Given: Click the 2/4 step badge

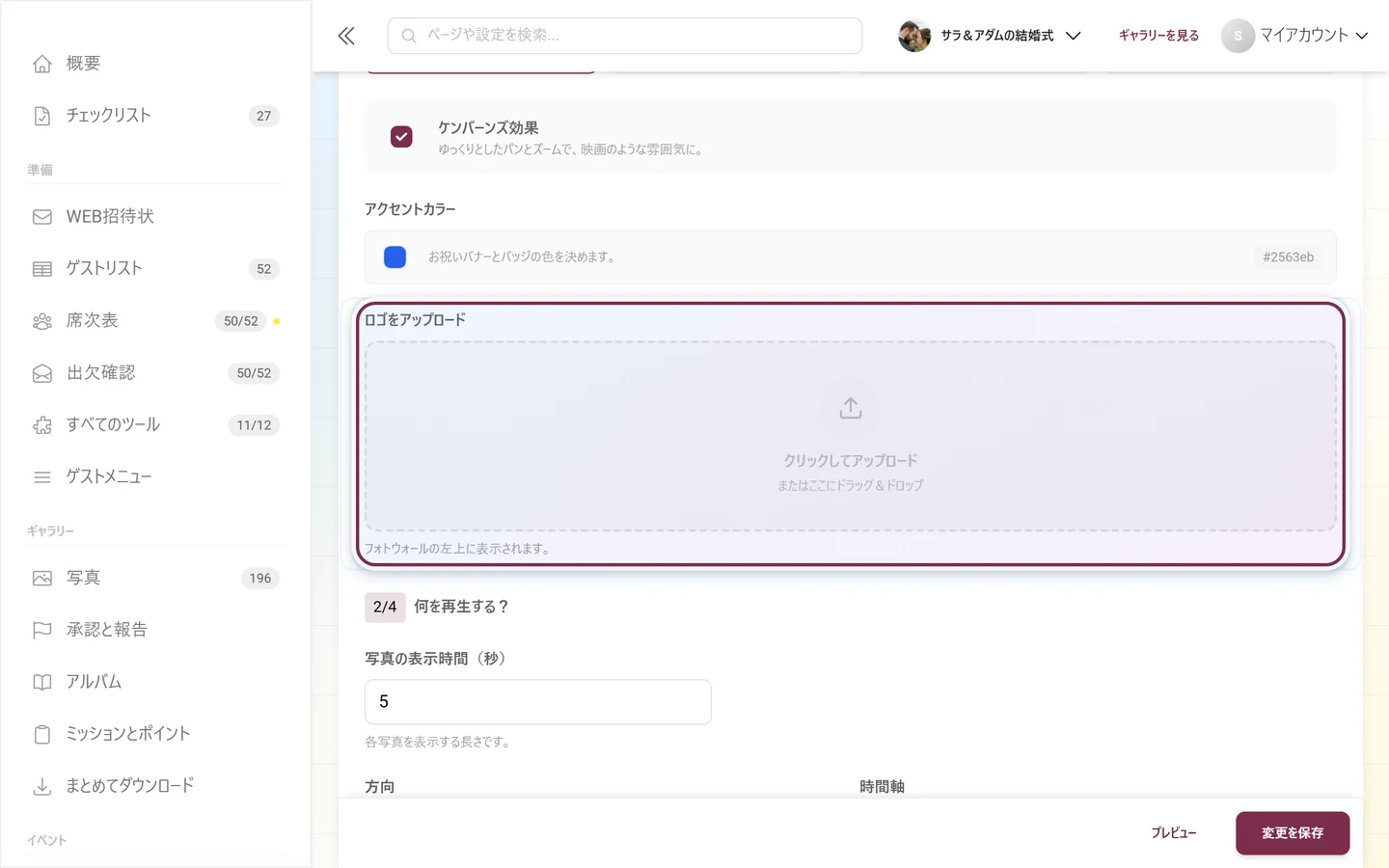Looking at the screenshot, I should (385, 607).
